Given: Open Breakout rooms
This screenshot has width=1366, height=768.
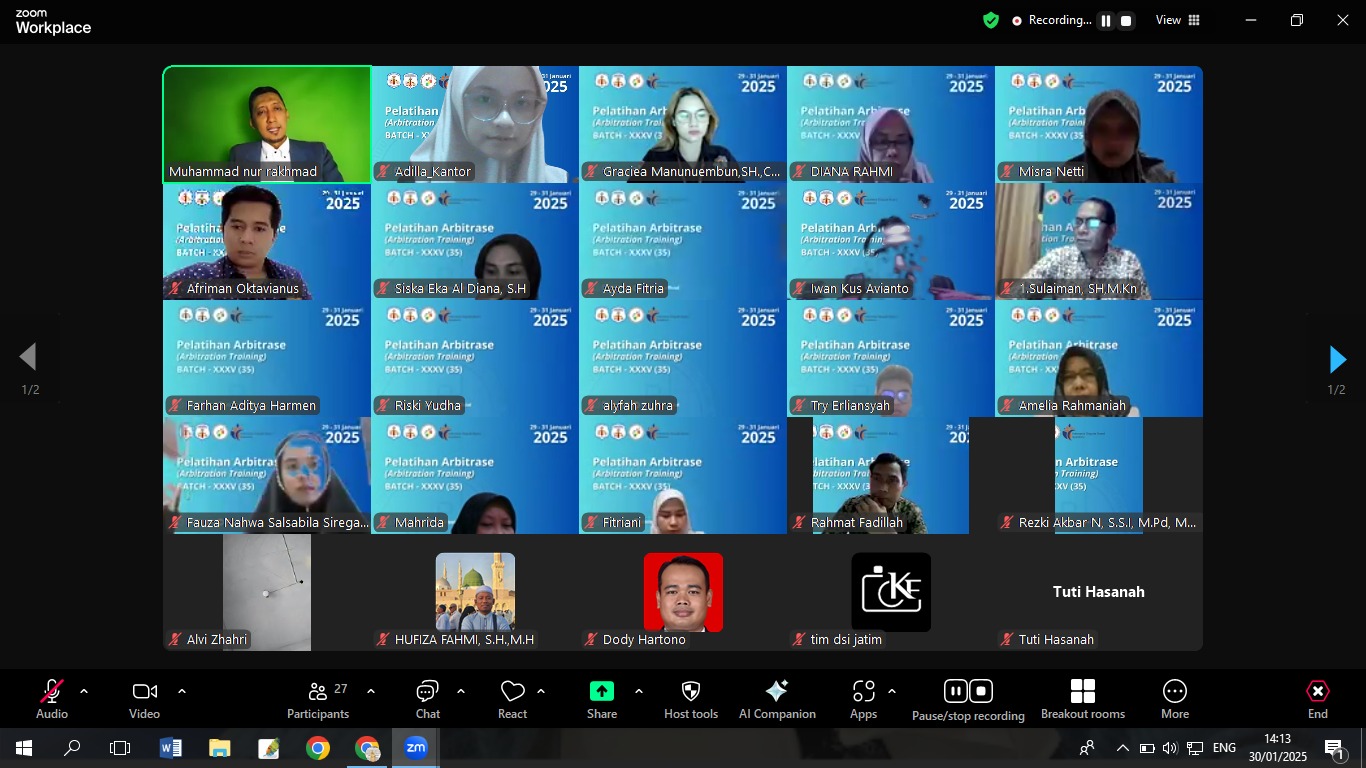Looking at the screenshot, I should tap(1082, 698).
